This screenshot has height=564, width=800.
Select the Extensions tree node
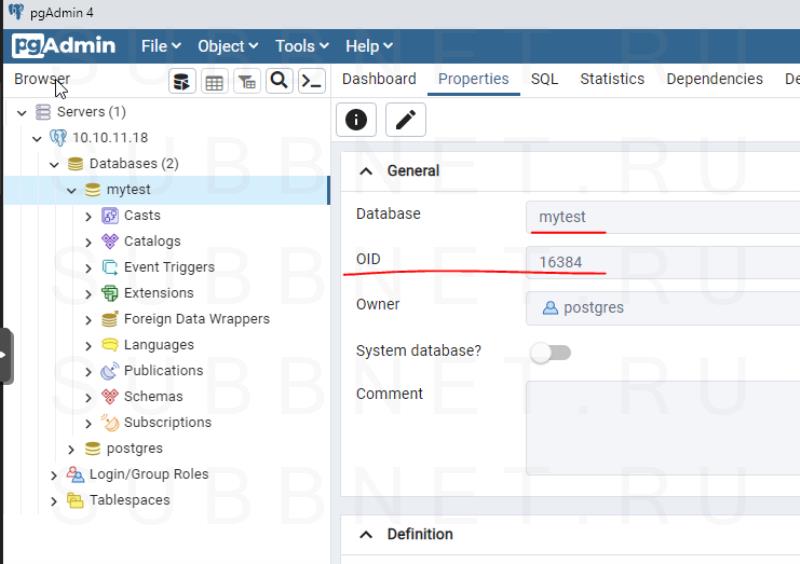pos(158,293)
